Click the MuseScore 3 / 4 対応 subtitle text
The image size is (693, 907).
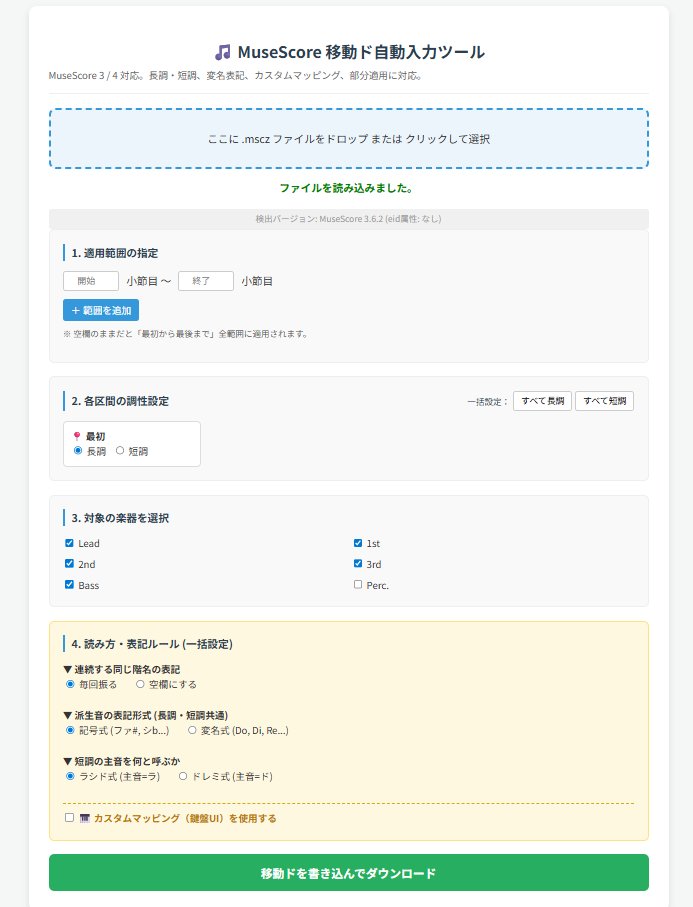[x=235, y=75]
